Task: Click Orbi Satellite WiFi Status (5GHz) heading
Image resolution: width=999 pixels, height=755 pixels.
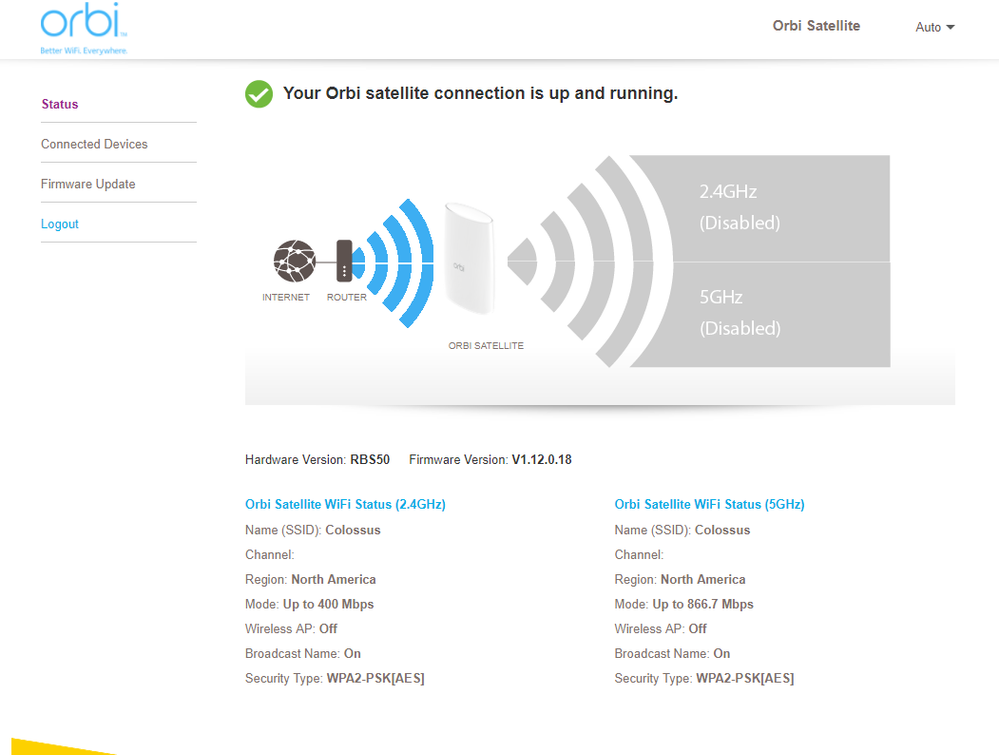Action: click(x=709, y=504)
